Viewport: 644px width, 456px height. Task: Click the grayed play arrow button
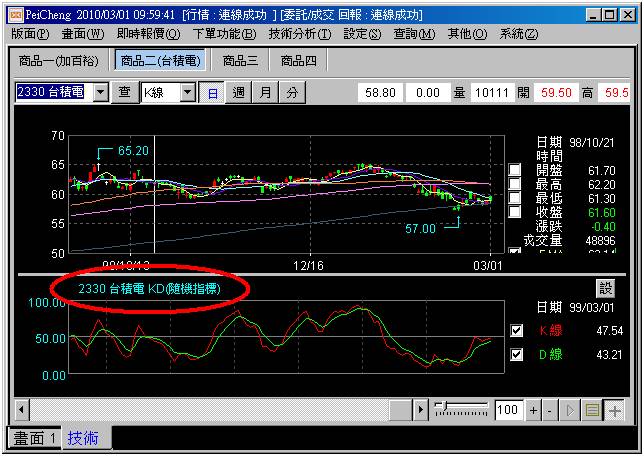(x=570, y=410)
